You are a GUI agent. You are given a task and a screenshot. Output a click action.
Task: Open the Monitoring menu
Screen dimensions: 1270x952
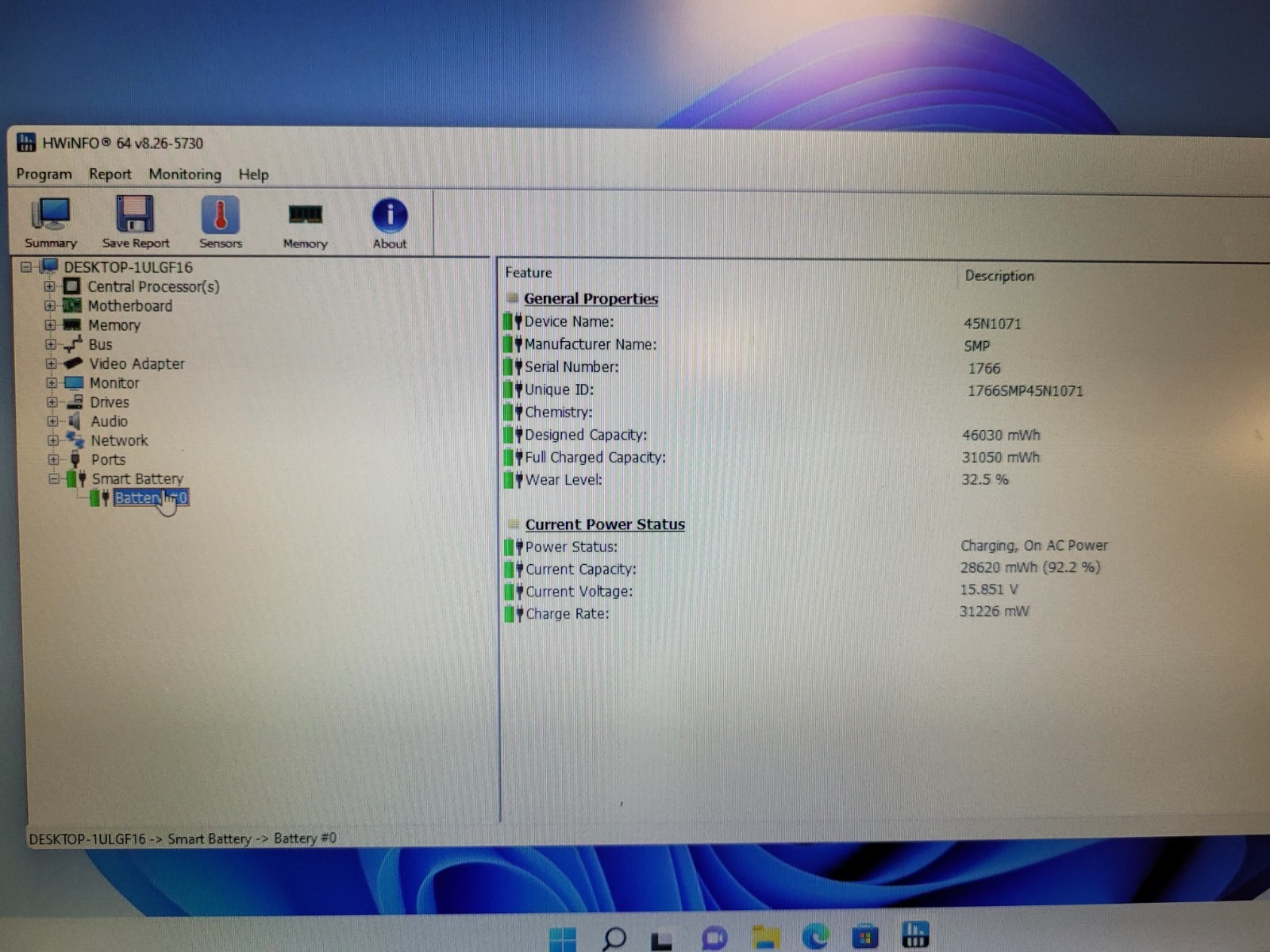coord(185,174)
